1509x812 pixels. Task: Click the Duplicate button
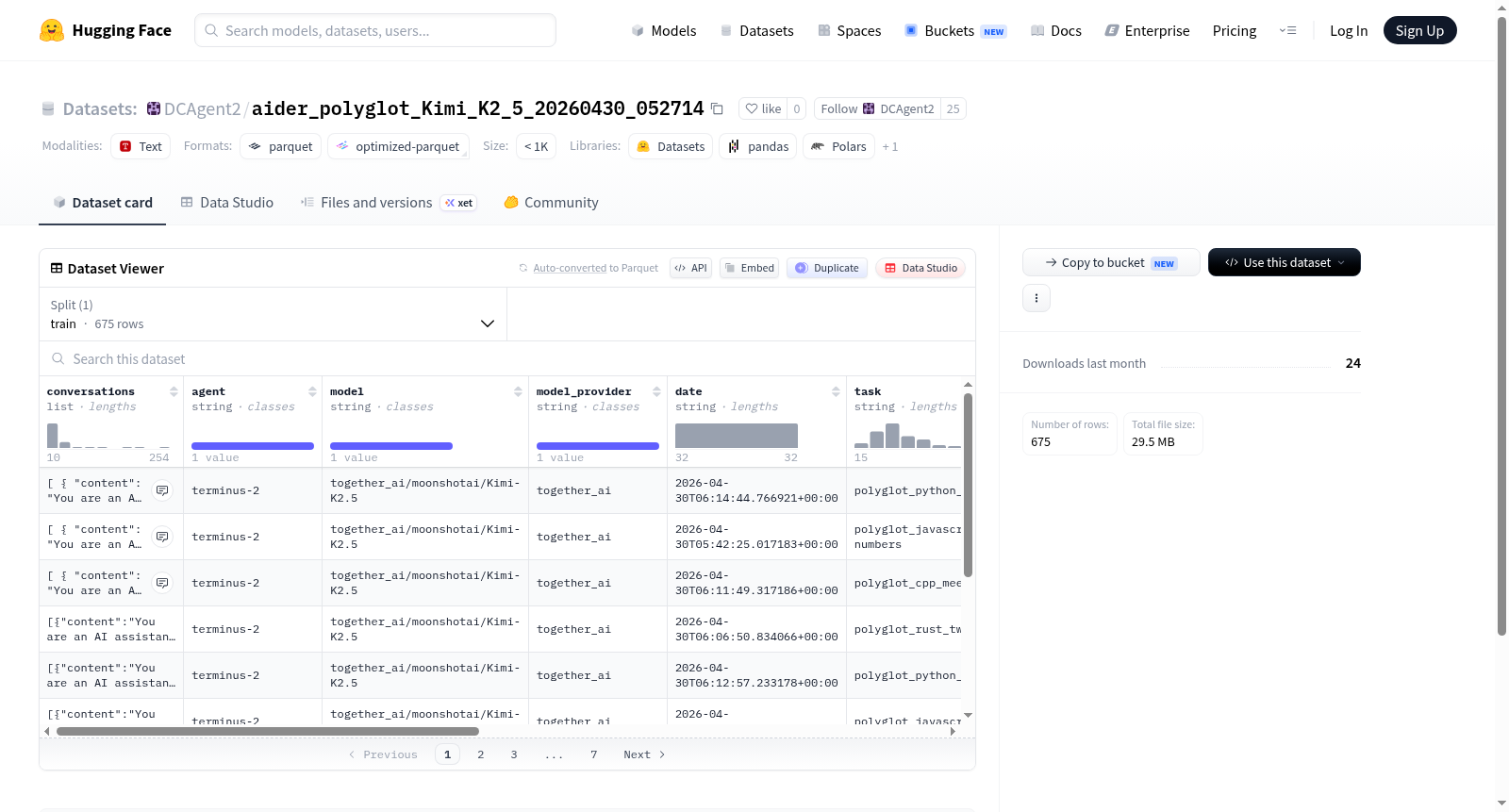point(827,268)
